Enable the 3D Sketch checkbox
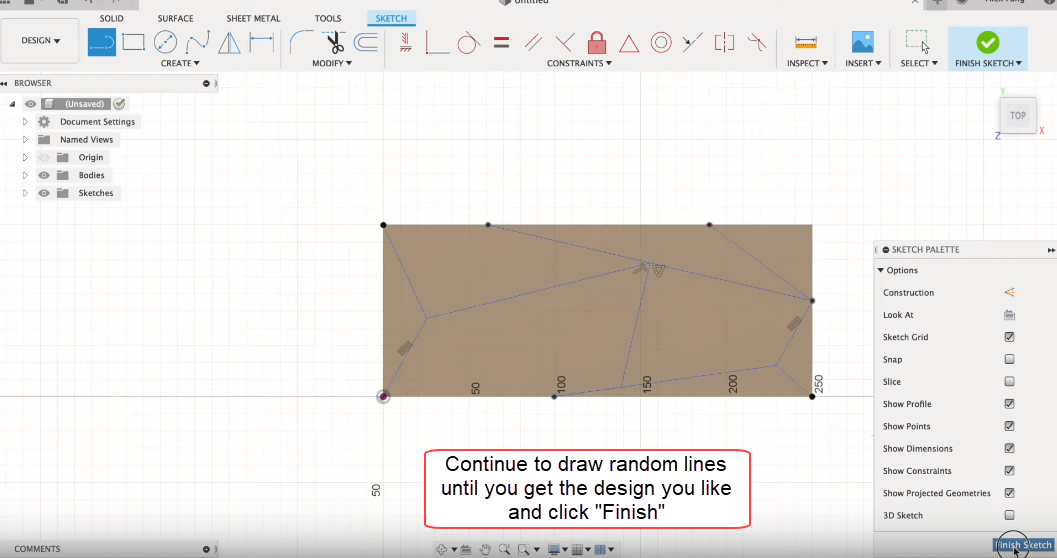Image resolution: width=1057 pixels, height=558 pixels. coord(1009,515)
